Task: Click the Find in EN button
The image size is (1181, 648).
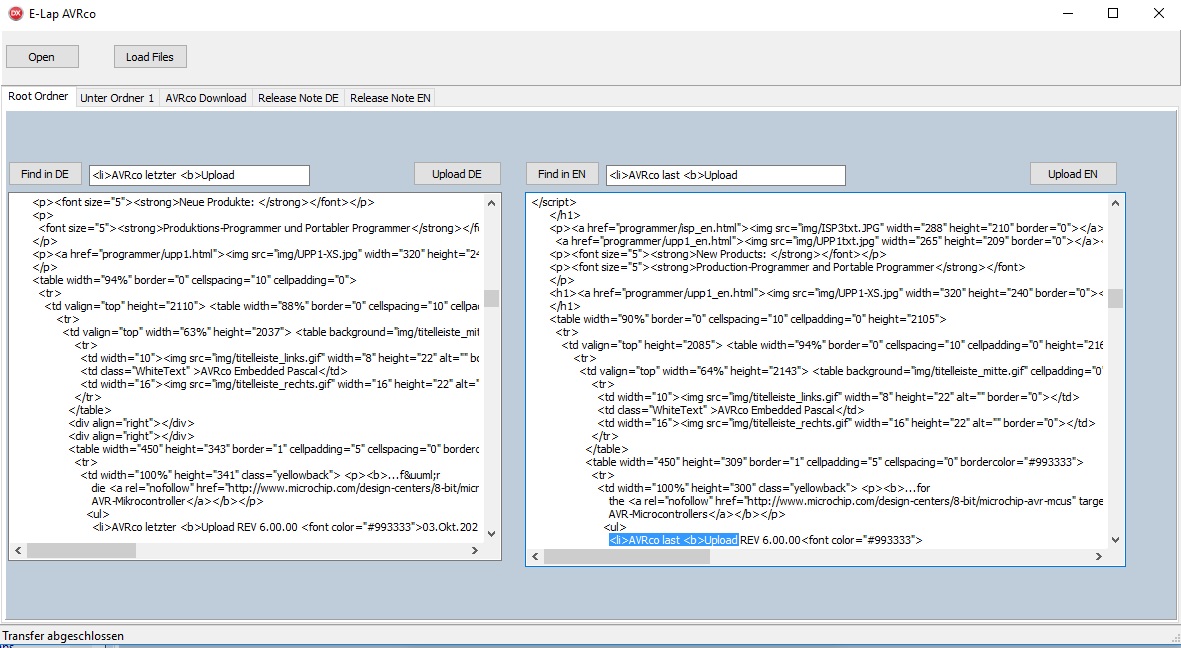Action: [562, 174]
